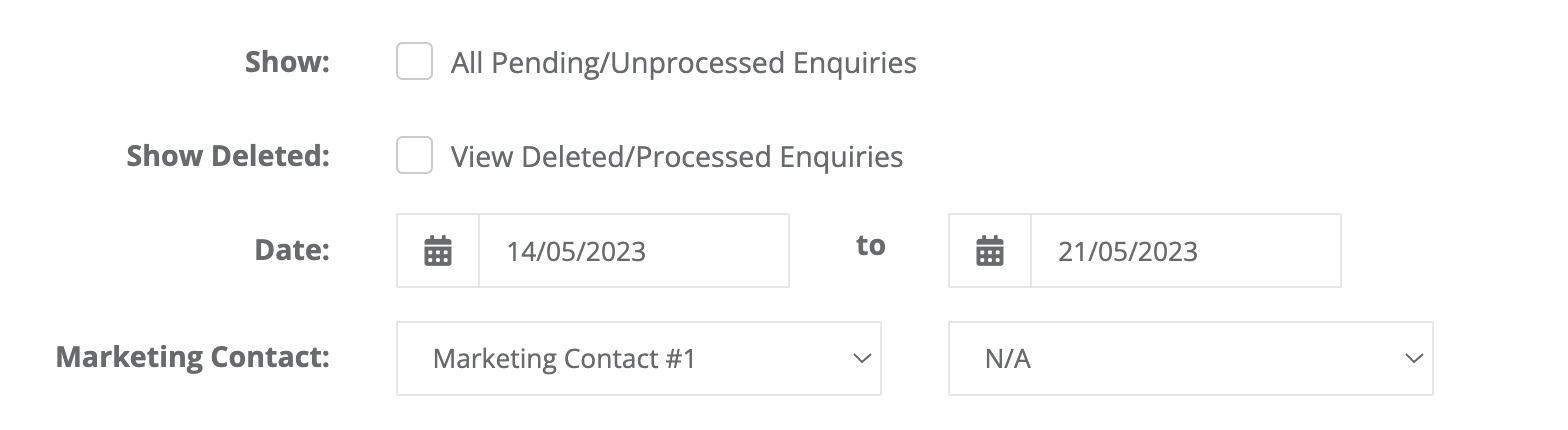Focus the end date field 21/05/2023
The width and height of the screenshot is (1568, 430).
1186,250
